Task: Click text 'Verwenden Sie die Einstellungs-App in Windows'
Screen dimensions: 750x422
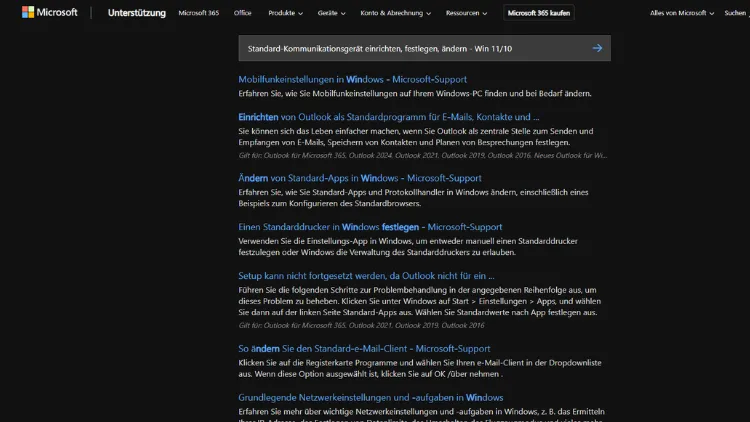Action: click(x=408, y=246)
